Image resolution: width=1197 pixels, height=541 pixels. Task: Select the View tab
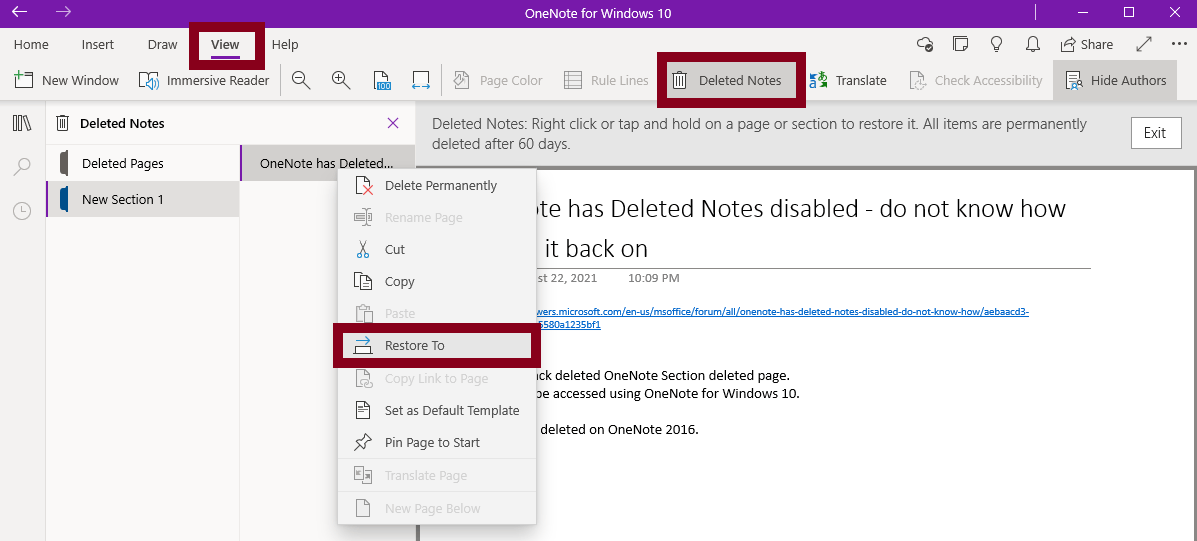coord(225,44)
